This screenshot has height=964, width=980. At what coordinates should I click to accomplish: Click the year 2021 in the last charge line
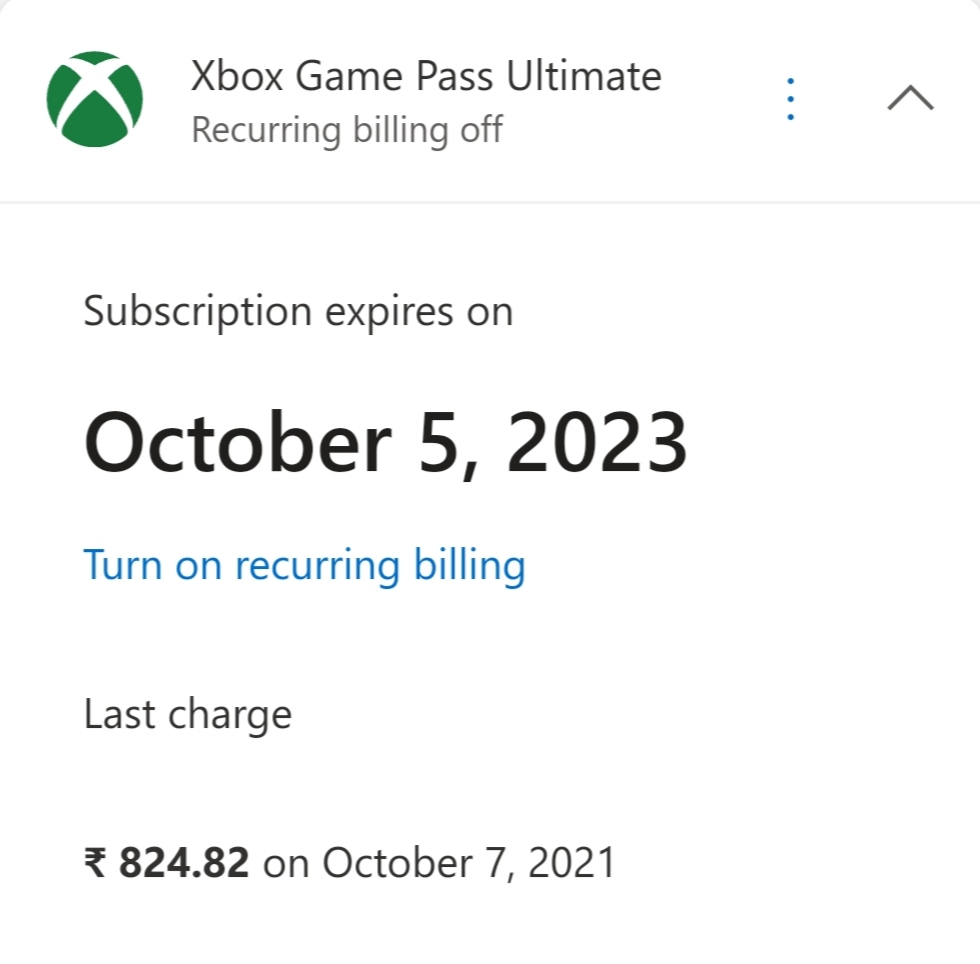[x=573, y=863]
